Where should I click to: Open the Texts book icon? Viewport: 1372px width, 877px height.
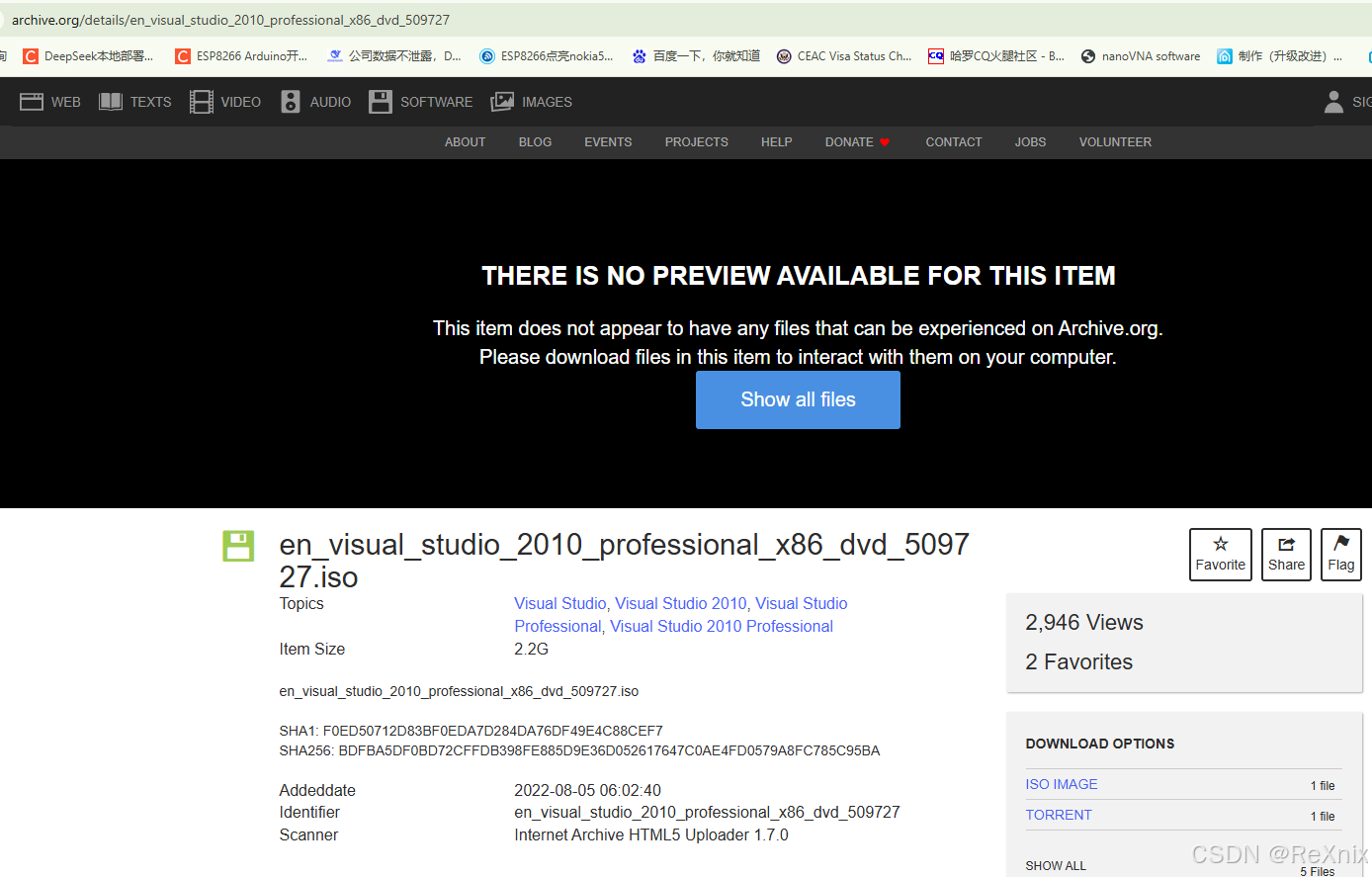click(x=111, y=102)
